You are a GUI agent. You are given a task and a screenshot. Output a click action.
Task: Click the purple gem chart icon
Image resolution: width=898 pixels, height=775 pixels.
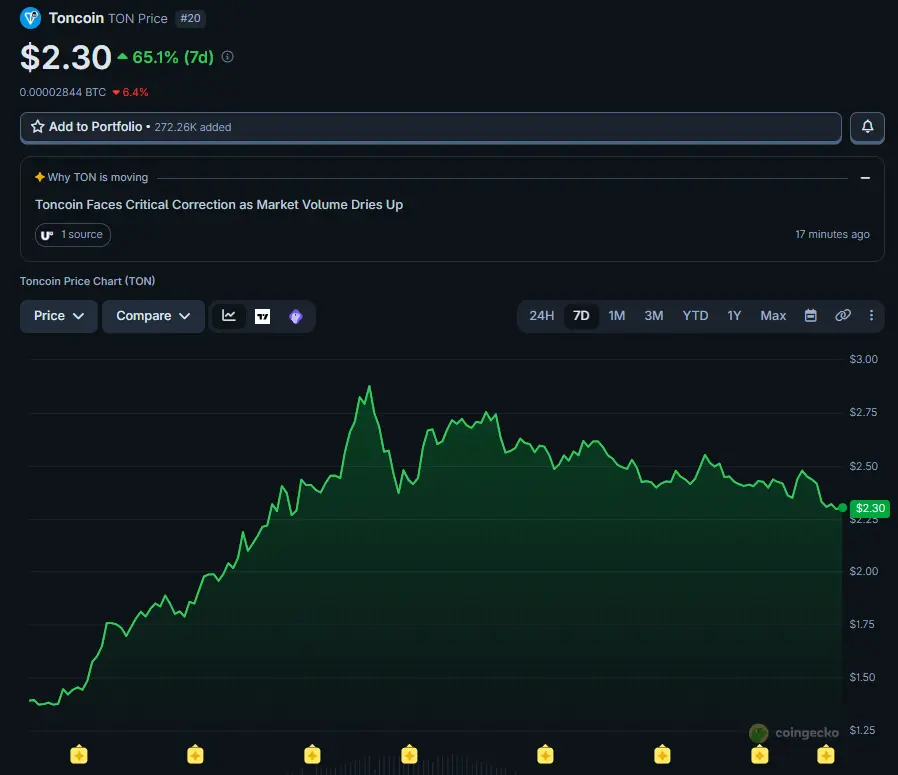296,316
